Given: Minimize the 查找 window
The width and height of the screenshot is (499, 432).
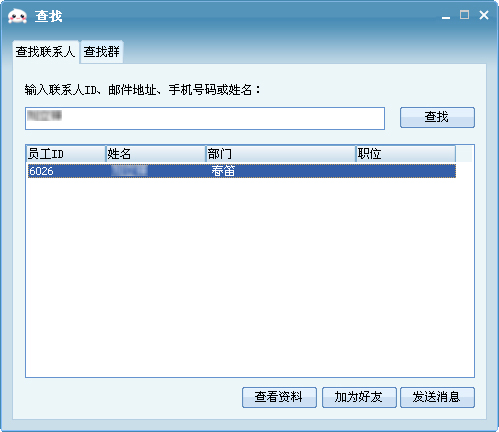Looking at the screenshot, I should [446, 15].
